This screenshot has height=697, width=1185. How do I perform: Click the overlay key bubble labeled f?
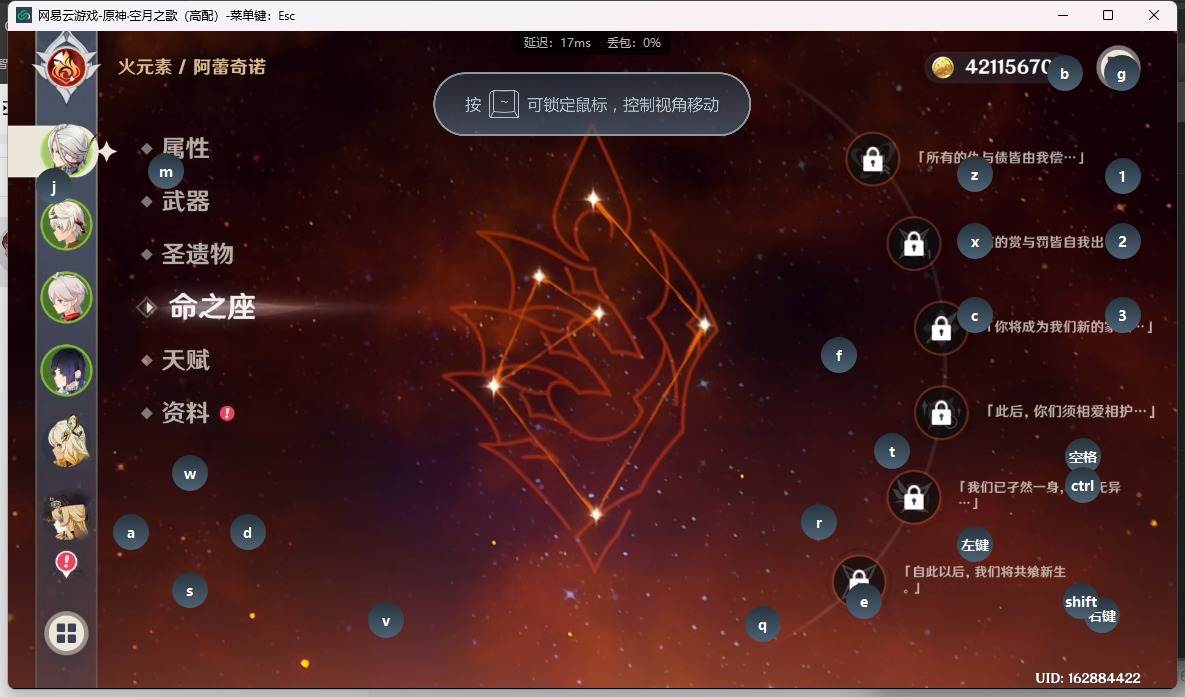coord(839,355)
